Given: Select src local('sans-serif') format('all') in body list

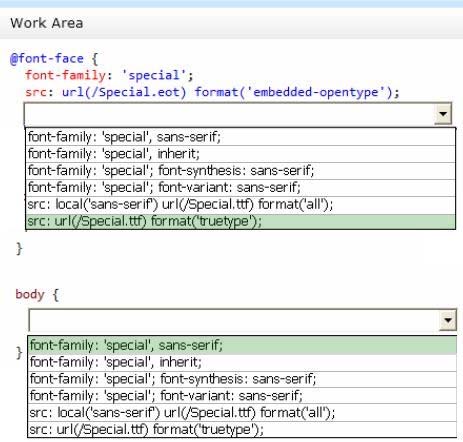Looking at the screenshot, I should pos(242,413).
